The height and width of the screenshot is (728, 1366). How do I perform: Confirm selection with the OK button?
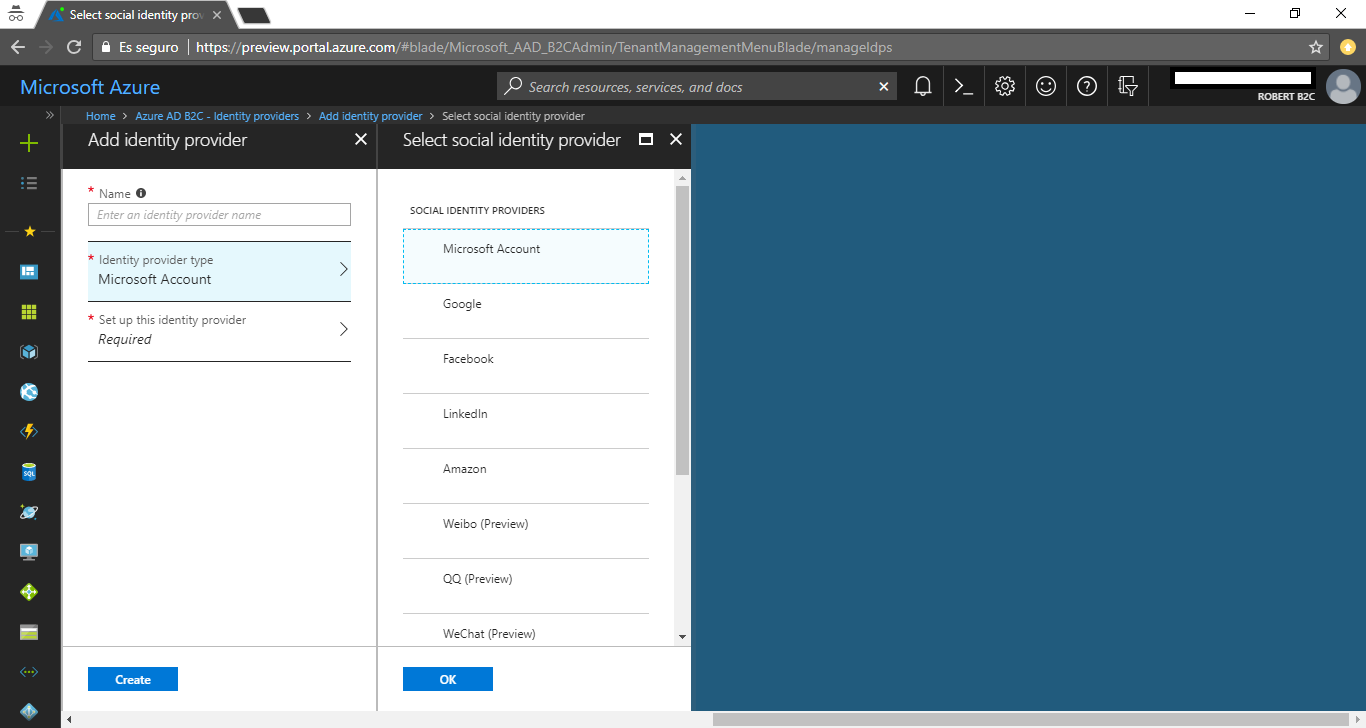[447, 678]
